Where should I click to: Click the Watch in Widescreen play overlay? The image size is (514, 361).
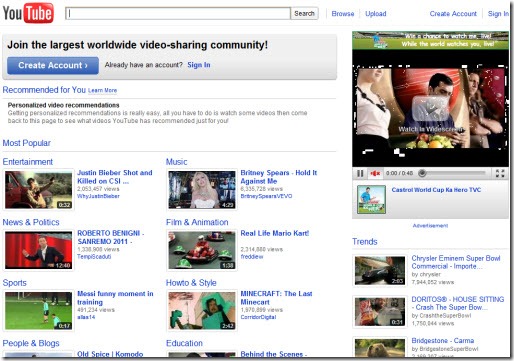430,109
